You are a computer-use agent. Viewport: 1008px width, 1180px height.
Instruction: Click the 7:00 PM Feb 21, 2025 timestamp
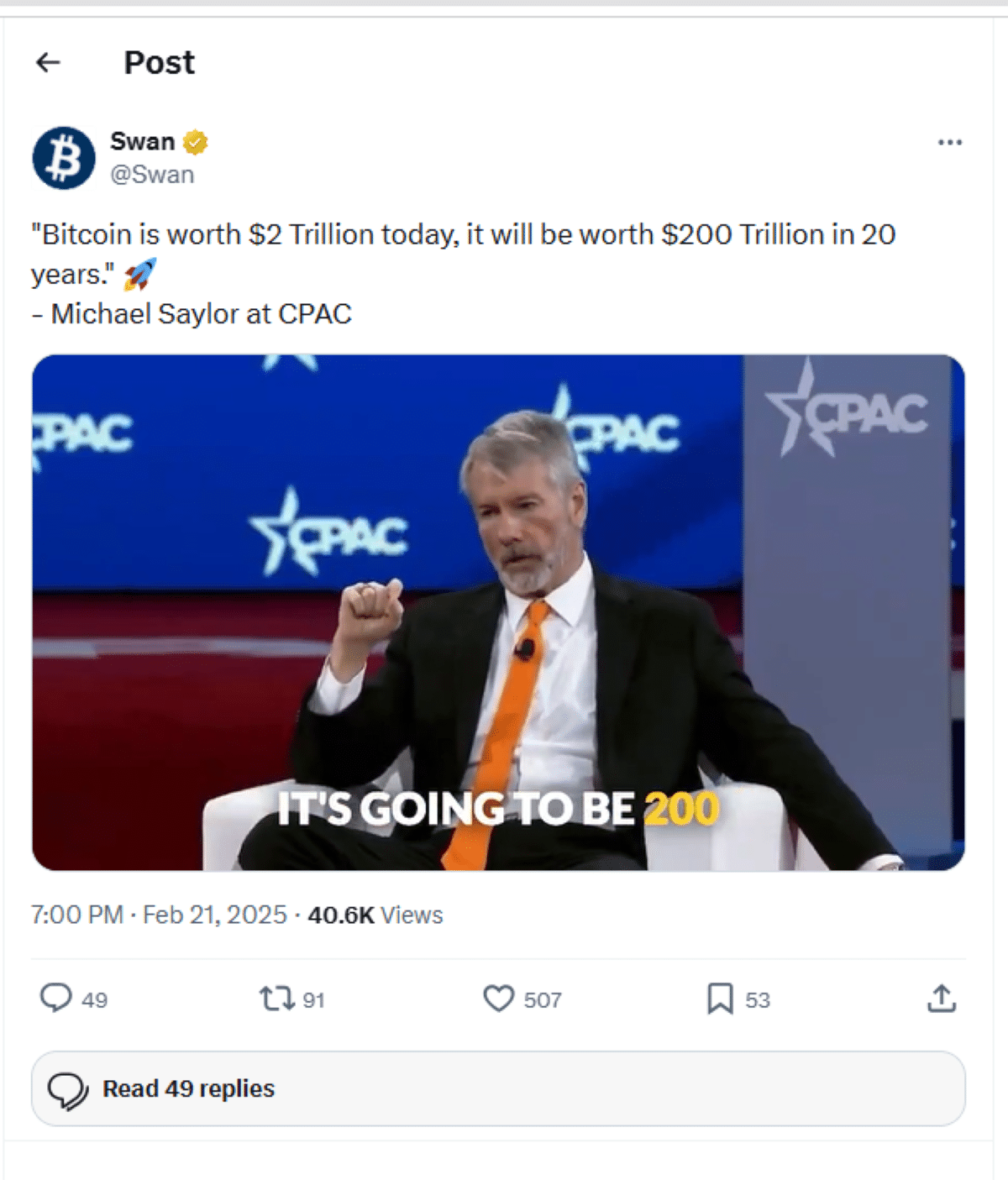click(x=159, y=915)
